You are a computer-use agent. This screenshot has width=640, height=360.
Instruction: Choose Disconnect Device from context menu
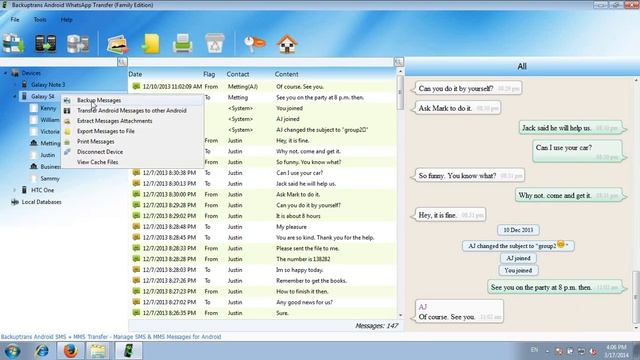point(132,151)
